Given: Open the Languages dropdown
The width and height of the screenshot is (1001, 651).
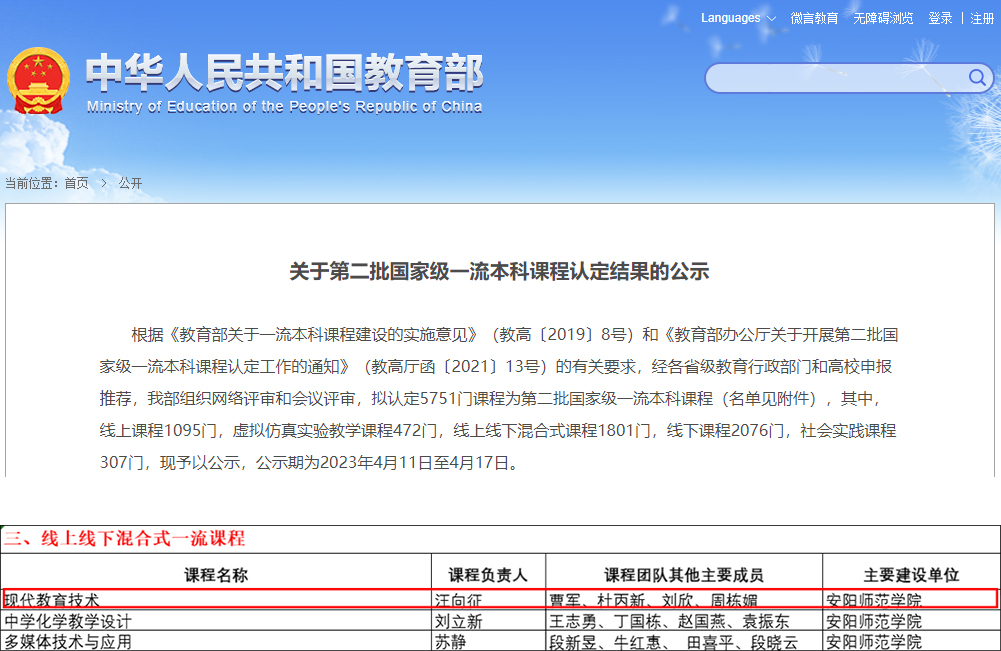Looking at the screenshot, I should (738, 18).
